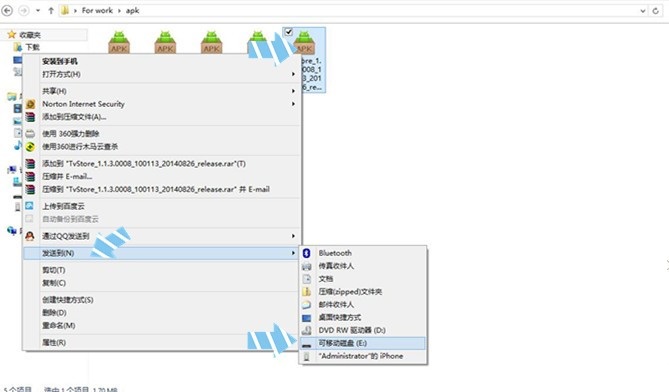Open Norton Internet Security menu entry
This screenshot has width=669, height=392.
pyautogui.click(x=162, y=104)
